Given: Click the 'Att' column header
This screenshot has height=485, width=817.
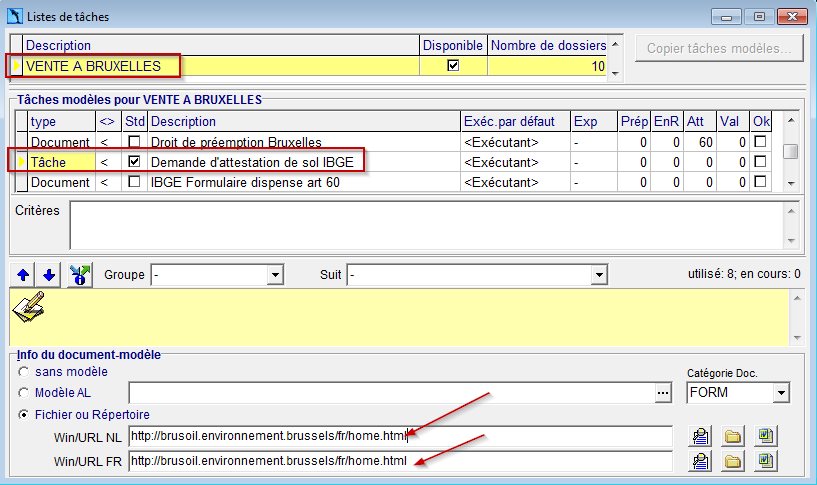Looking at the screenshot, I should point(699,121).
